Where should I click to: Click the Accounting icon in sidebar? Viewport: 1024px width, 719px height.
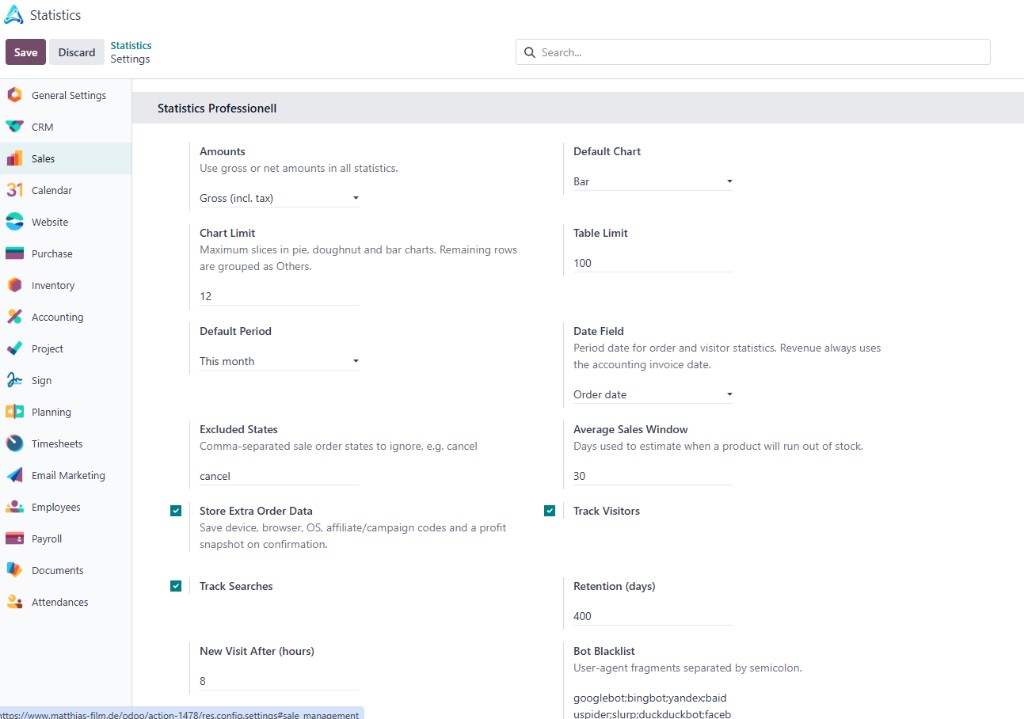click(14, 317)
